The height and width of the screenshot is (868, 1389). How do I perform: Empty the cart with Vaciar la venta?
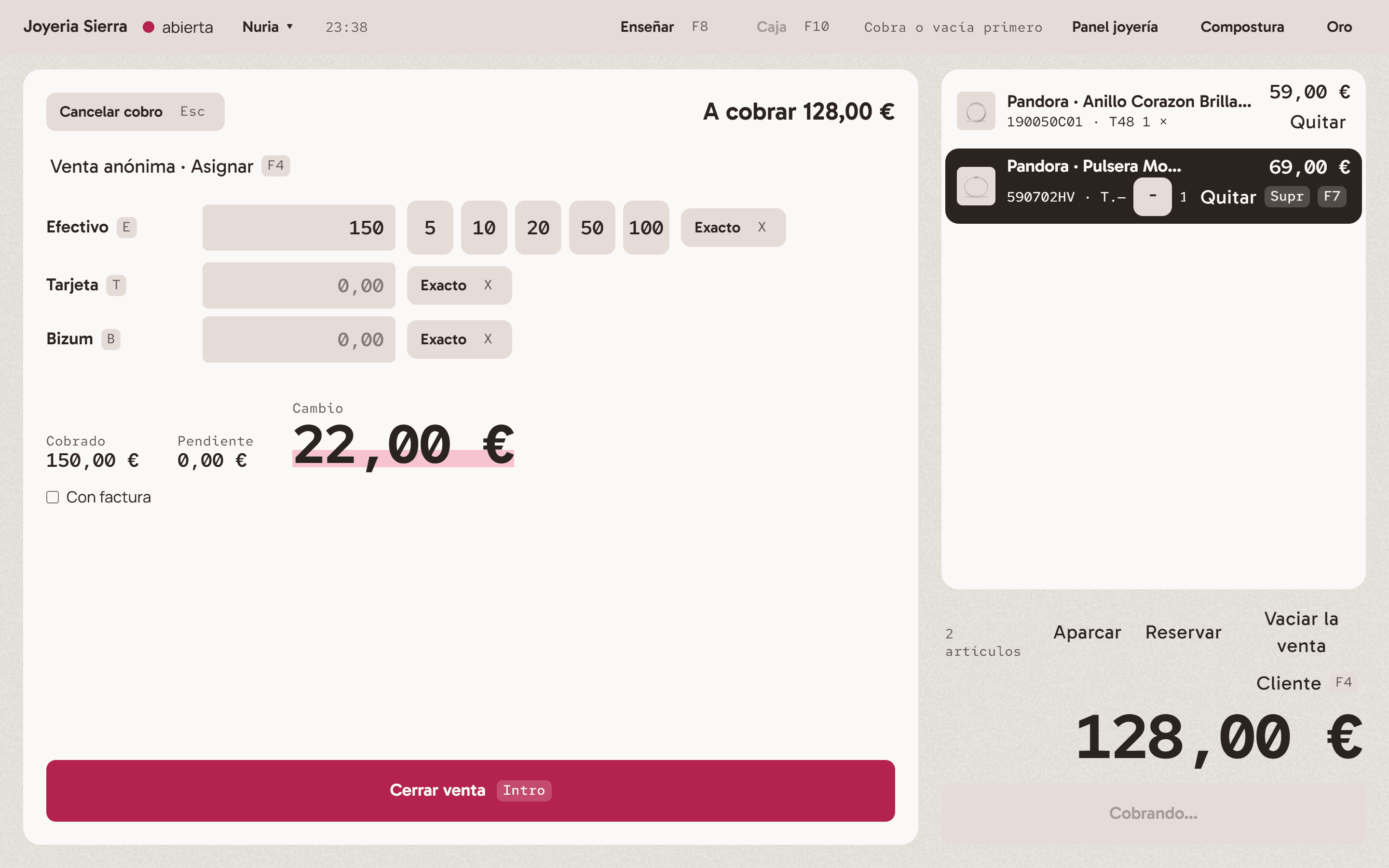(1301, 632)
